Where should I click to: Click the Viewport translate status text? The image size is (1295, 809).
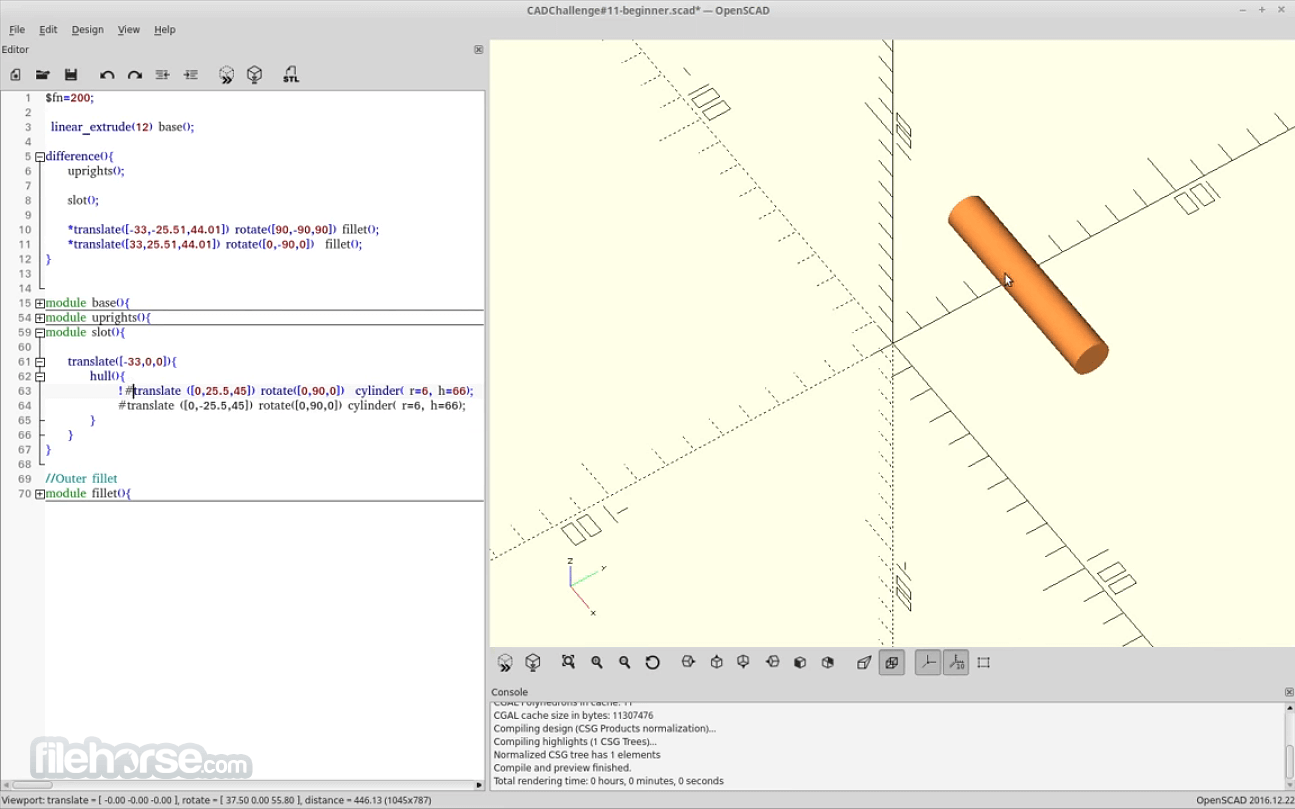click(x=216, y=800)
